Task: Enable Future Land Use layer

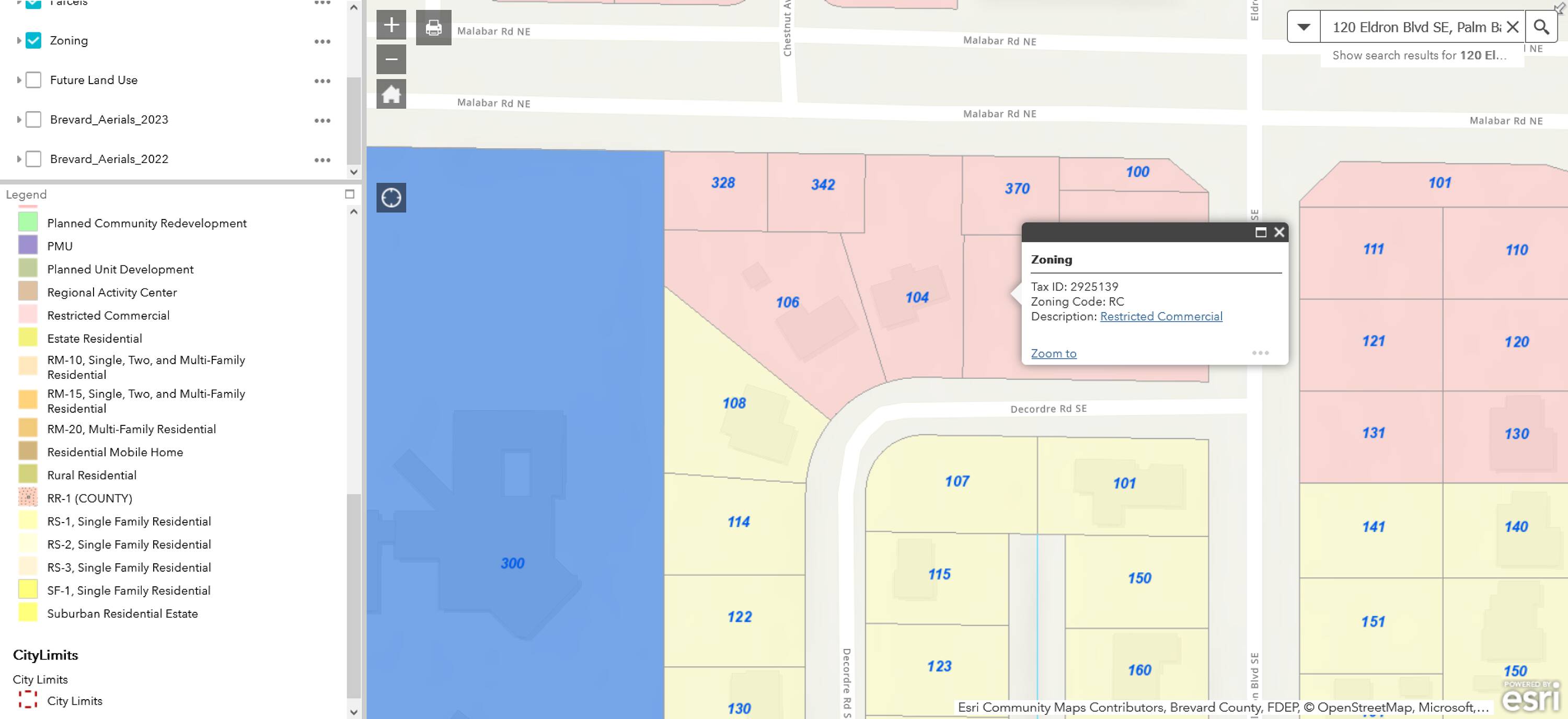Action: (x=33, y=80)
